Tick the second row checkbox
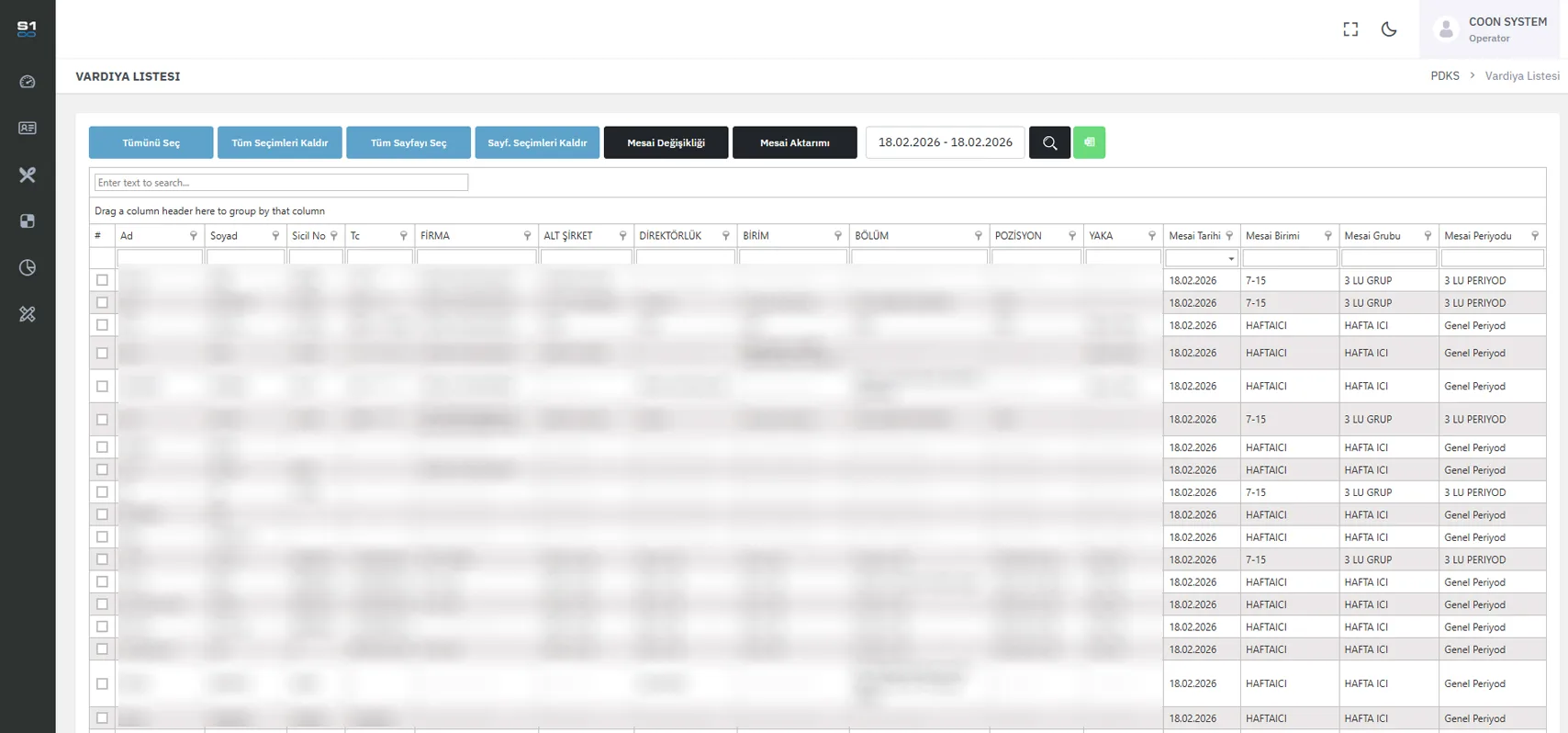 point(102,302)
